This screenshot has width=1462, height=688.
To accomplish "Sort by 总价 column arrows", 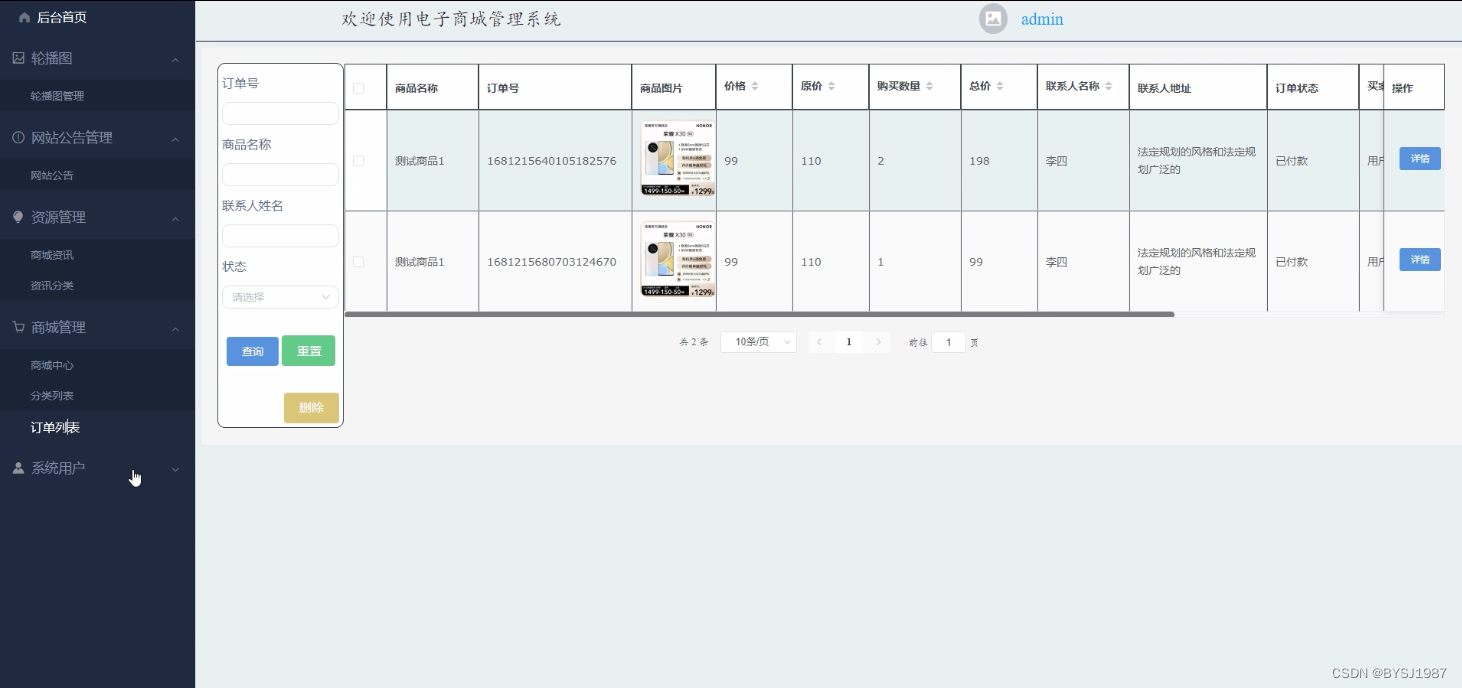I will tap(1000, 87).
